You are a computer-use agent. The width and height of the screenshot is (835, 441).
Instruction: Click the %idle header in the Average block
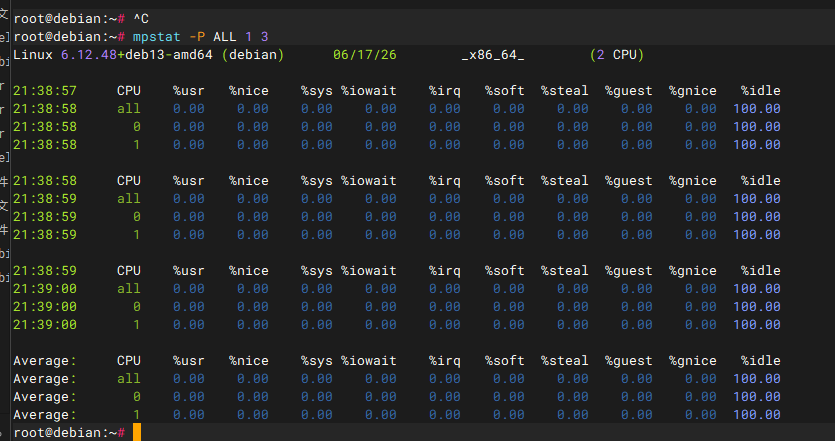(x=760, y=361)
